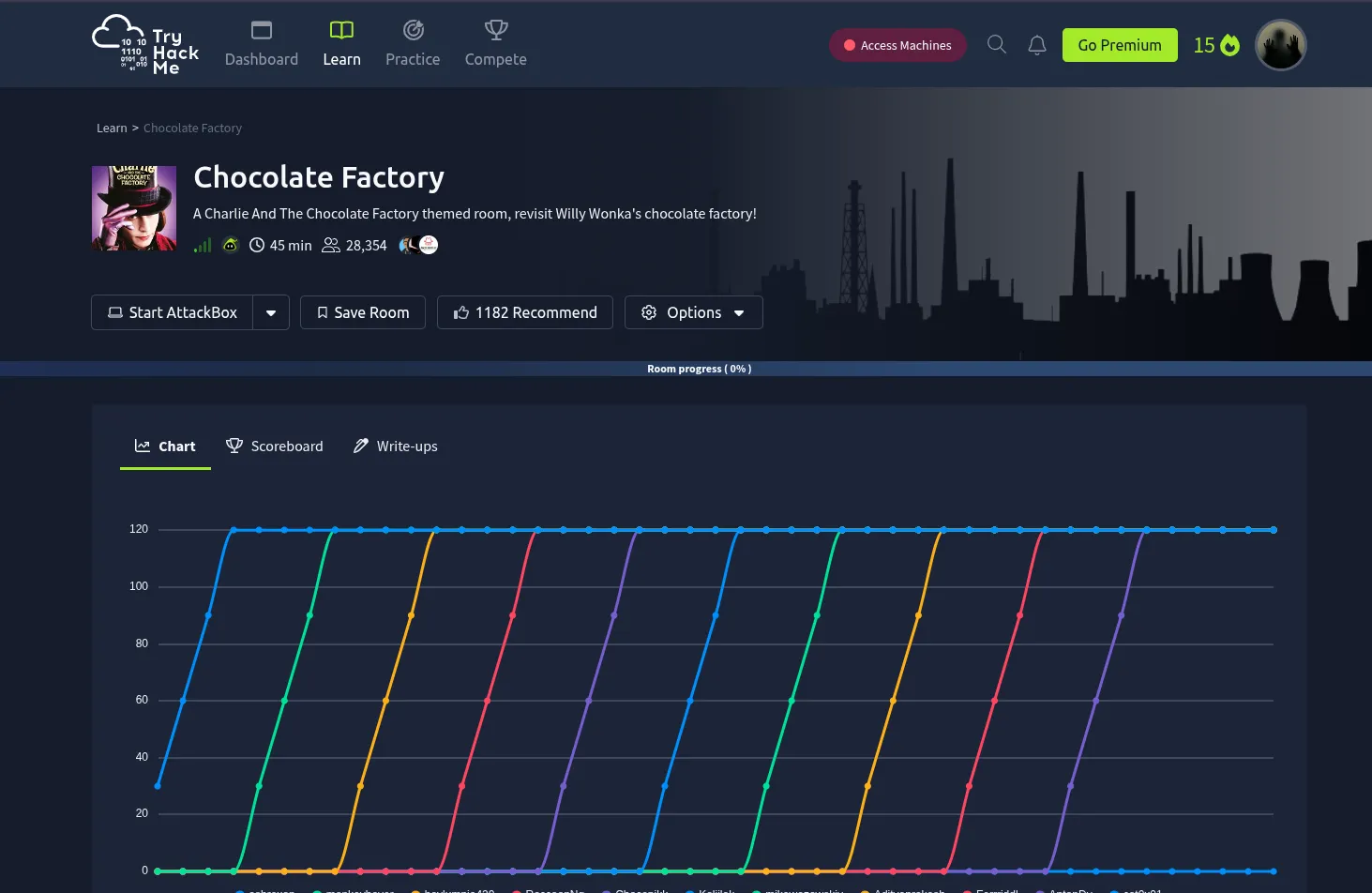Toggle Access Machines status button

point(897,45)
